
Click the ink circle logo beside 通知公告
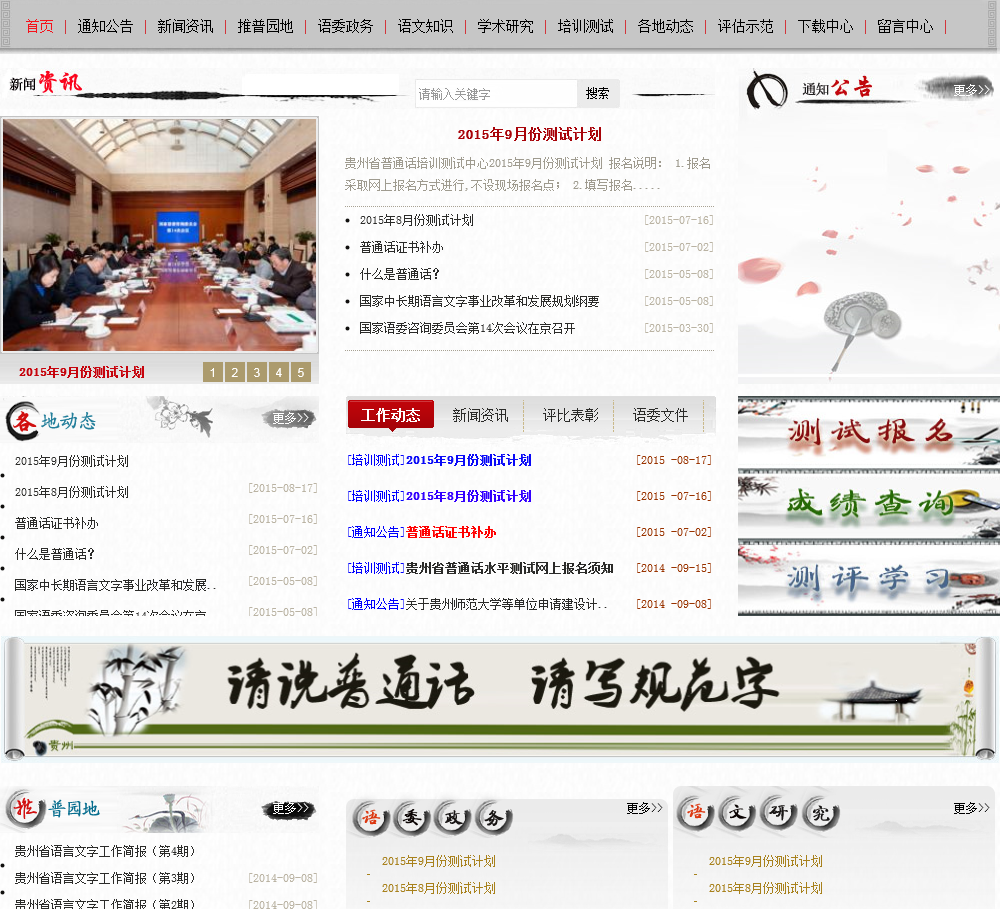(767, 89)
